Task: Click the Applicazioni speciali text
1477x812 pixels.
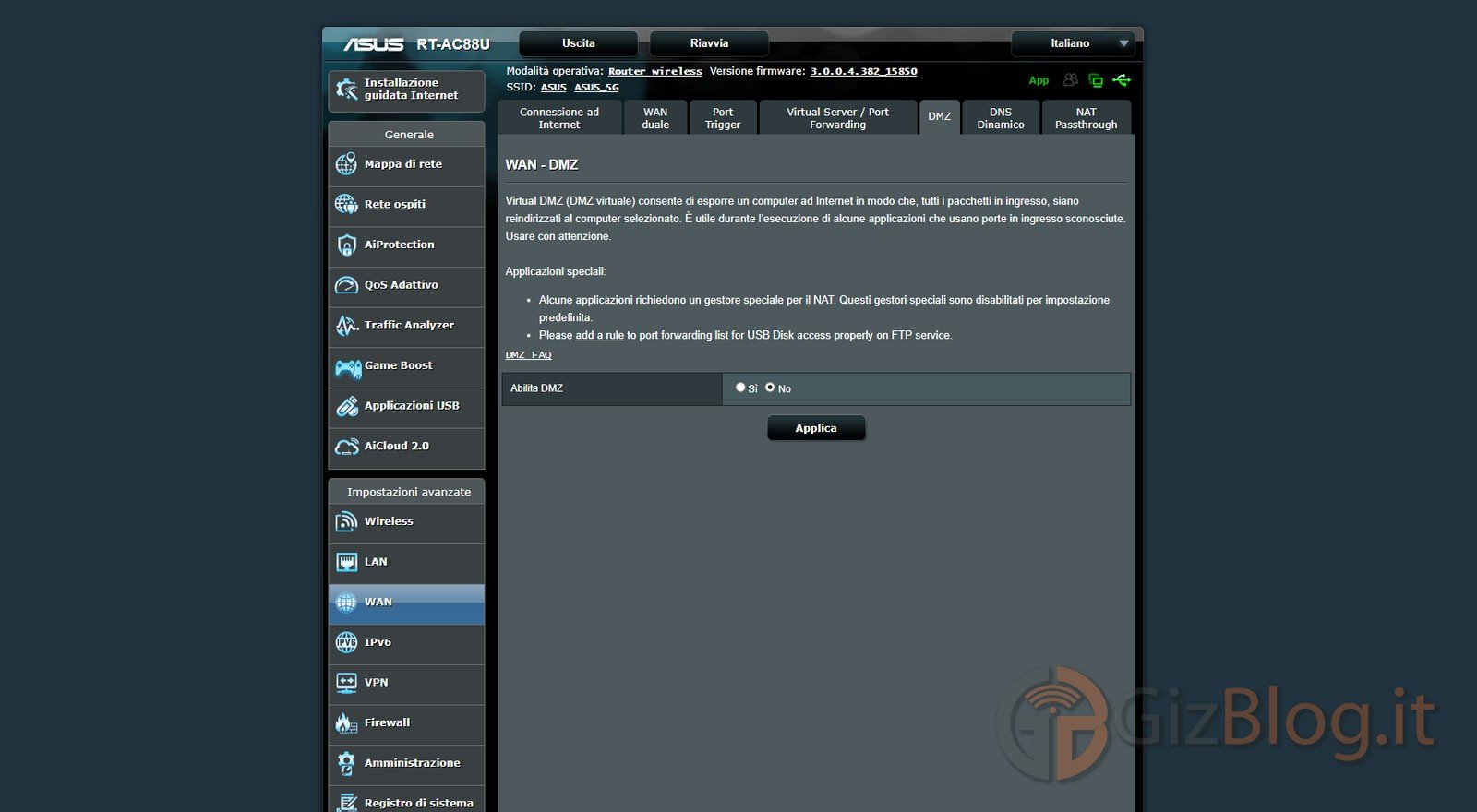Action: point(556,271)
